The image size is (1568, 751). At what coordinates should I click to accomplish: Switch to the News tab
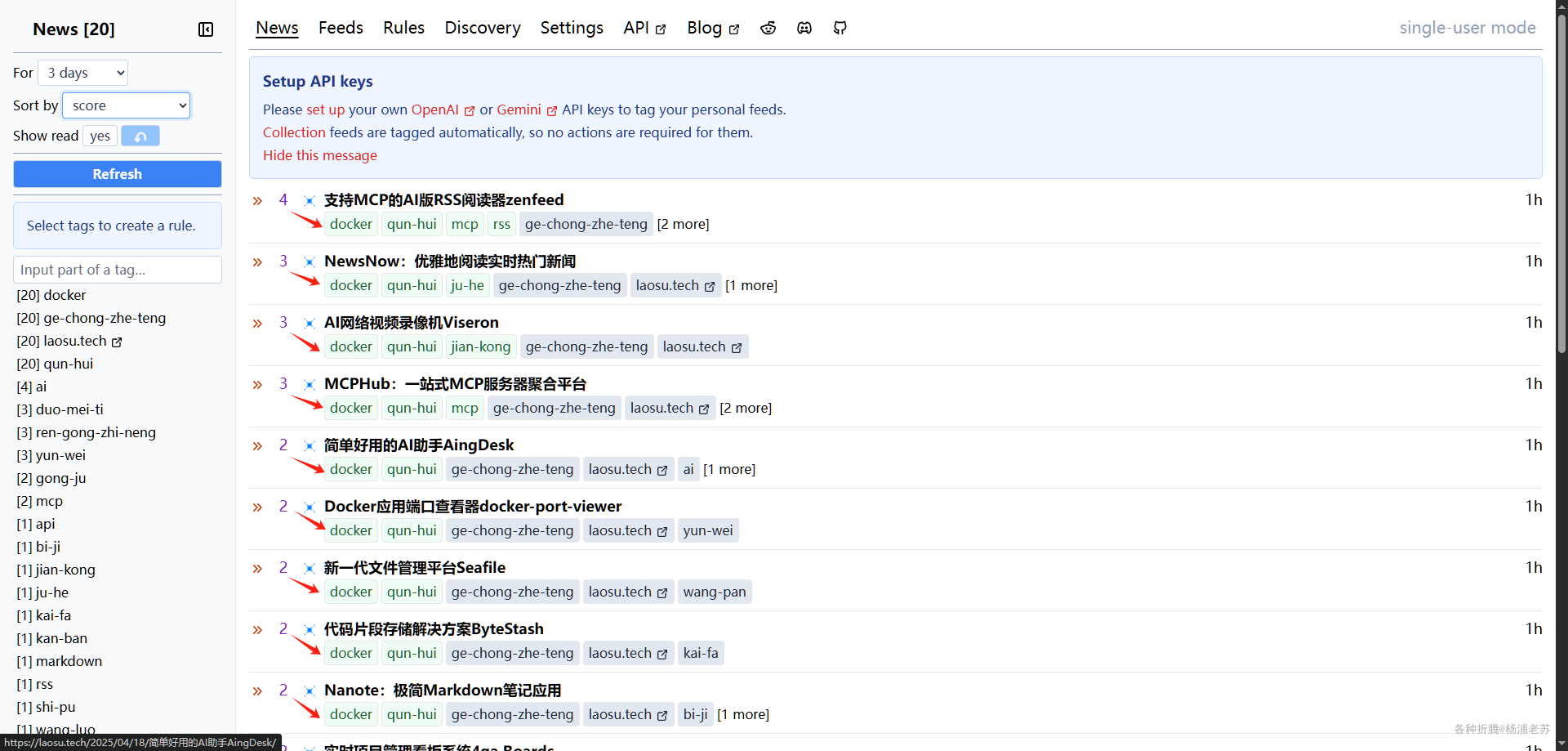[x=277, y=28]
